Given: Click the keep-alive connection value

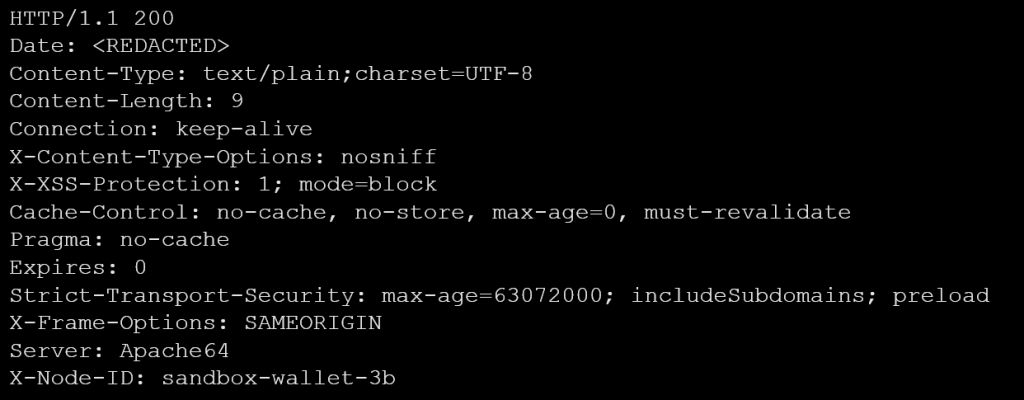Looking at the screenshot, I should tap(244, 129).
